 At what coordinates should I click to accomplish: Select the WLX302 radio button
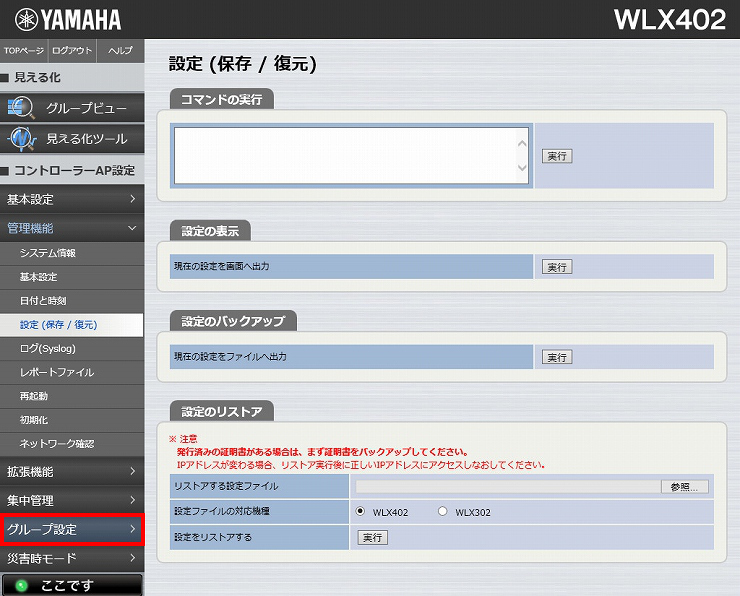pos(442,511)
